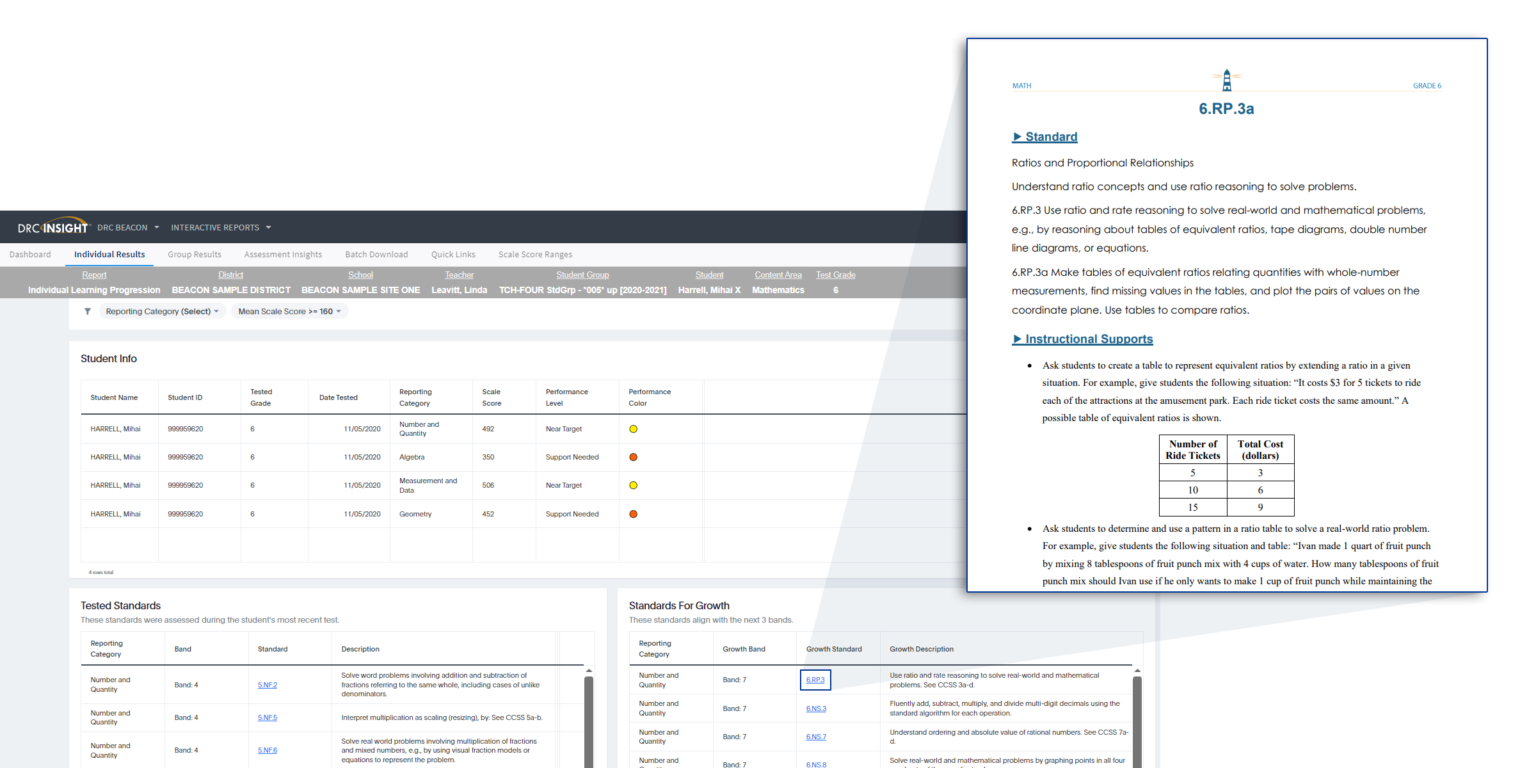Open the Quick Links tab
Viewport: 1536px width, 768px height.
coord(453,254)
